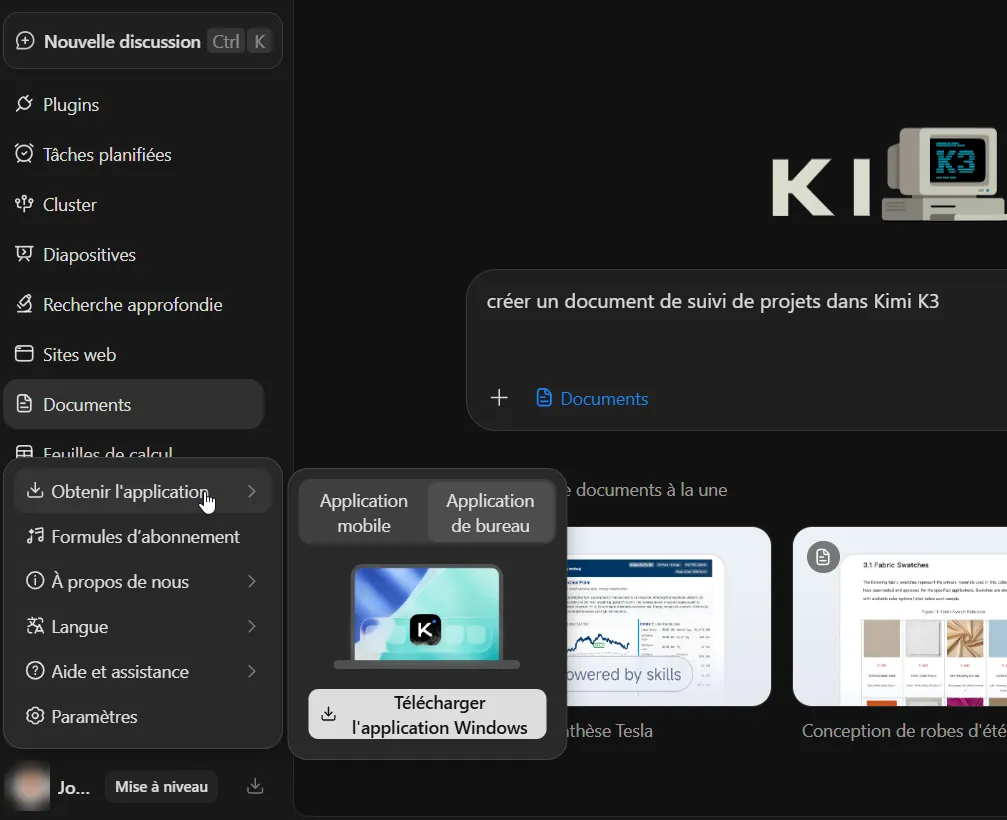Screen dimensions: 1007x820
Task: Select Documents in the sidebar
Action: 134,405
